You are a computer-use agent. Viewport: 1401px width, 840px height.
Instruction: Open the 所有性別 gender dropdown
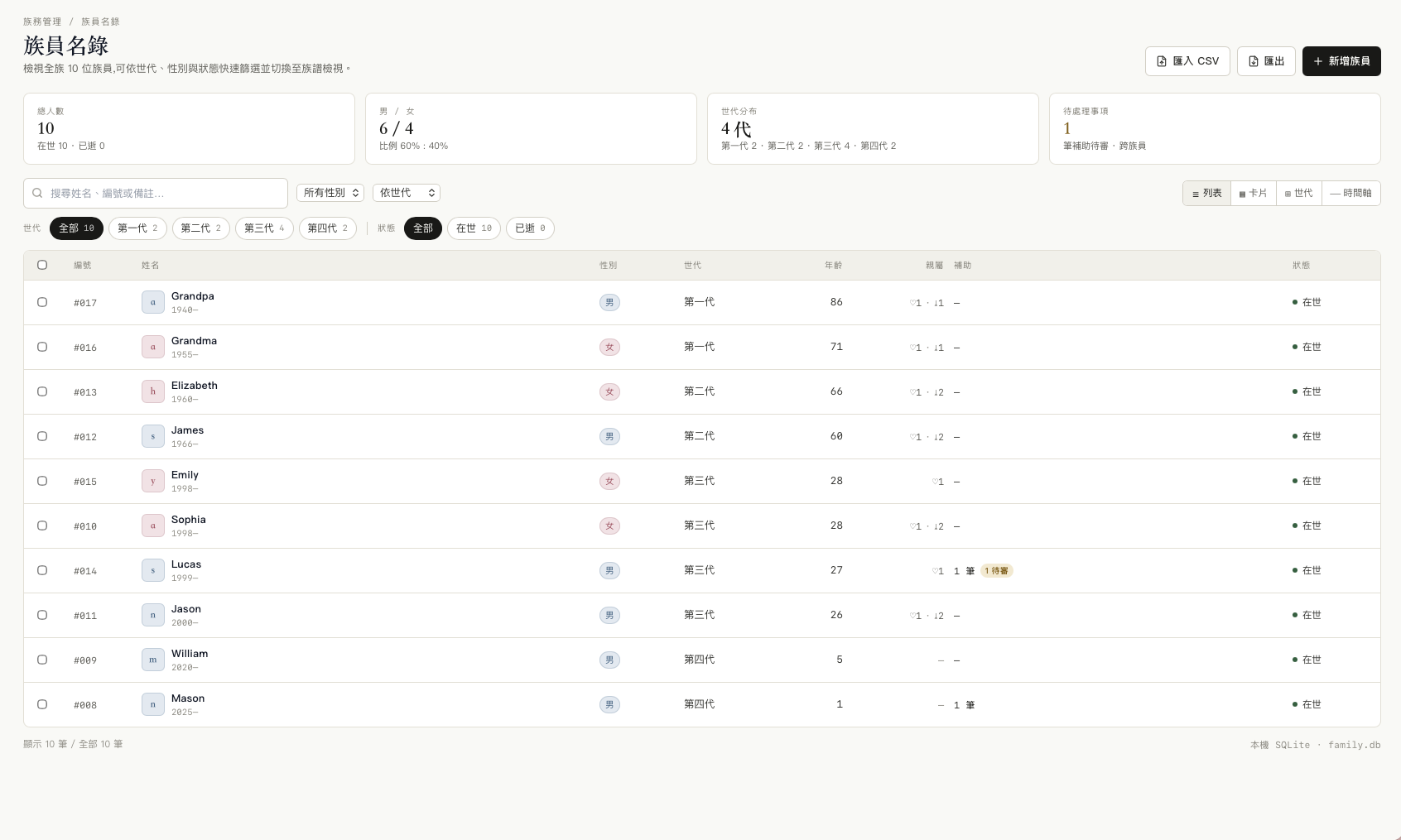coord(330,193)
